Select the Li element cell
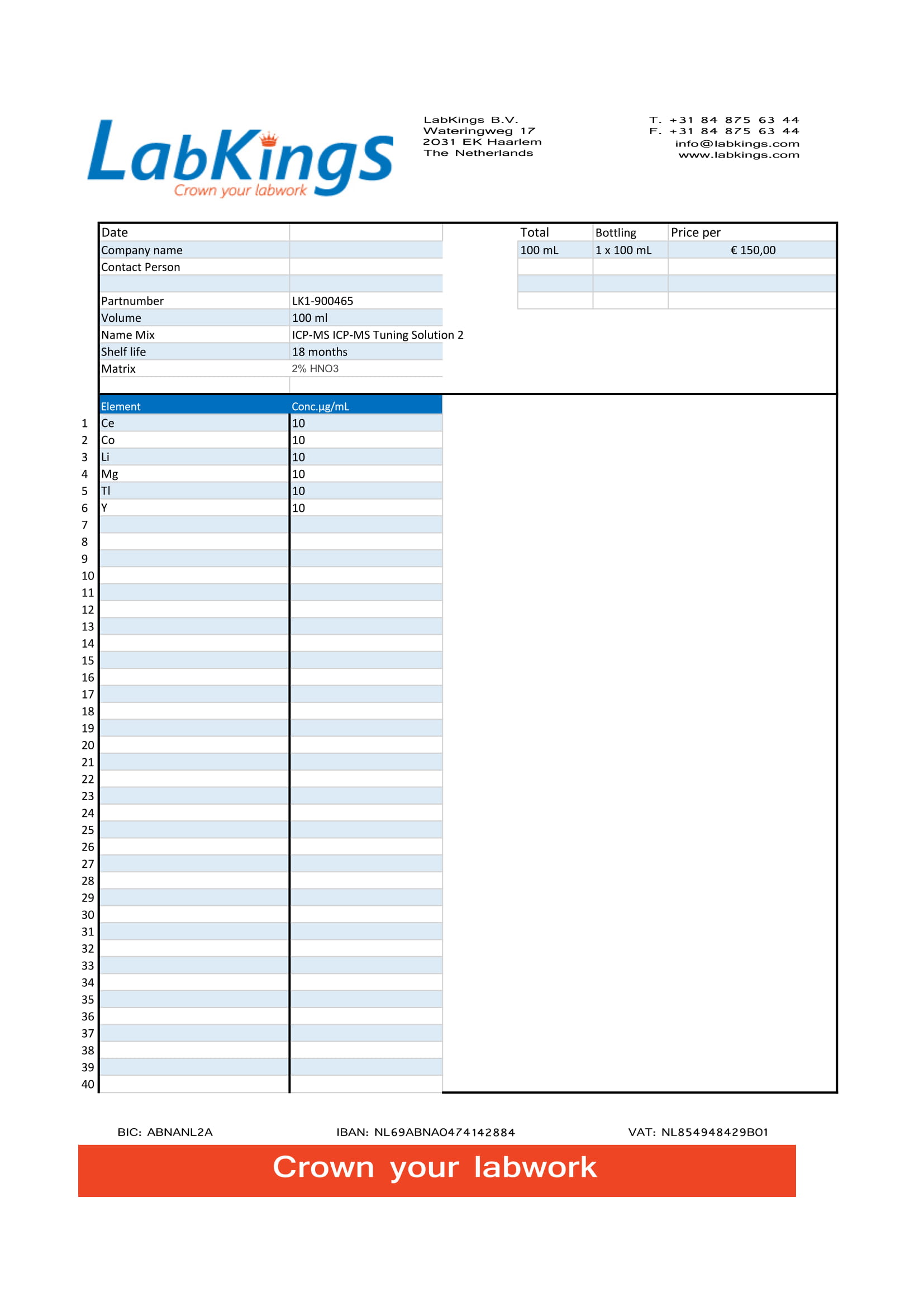The height and width of the screenshot is (1307, 924). (x=194, y=457)
